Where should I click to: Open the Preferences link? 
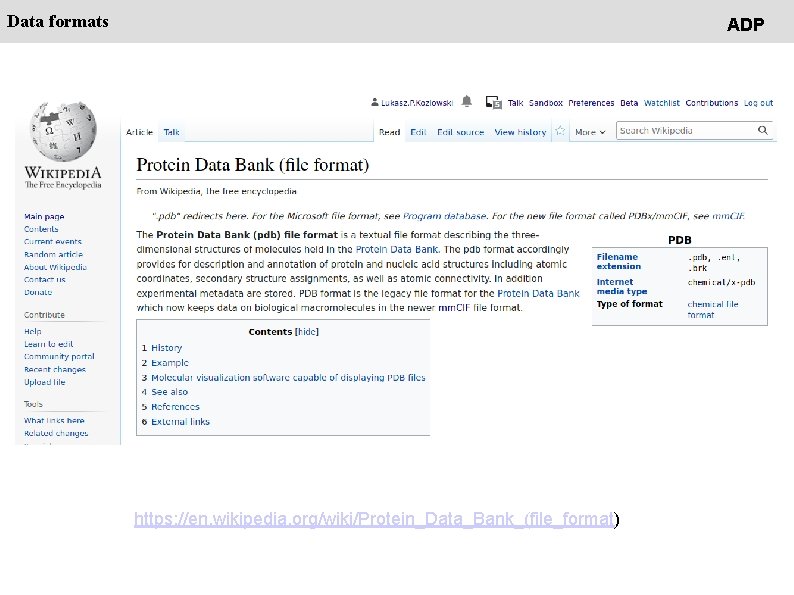(591, 103)
